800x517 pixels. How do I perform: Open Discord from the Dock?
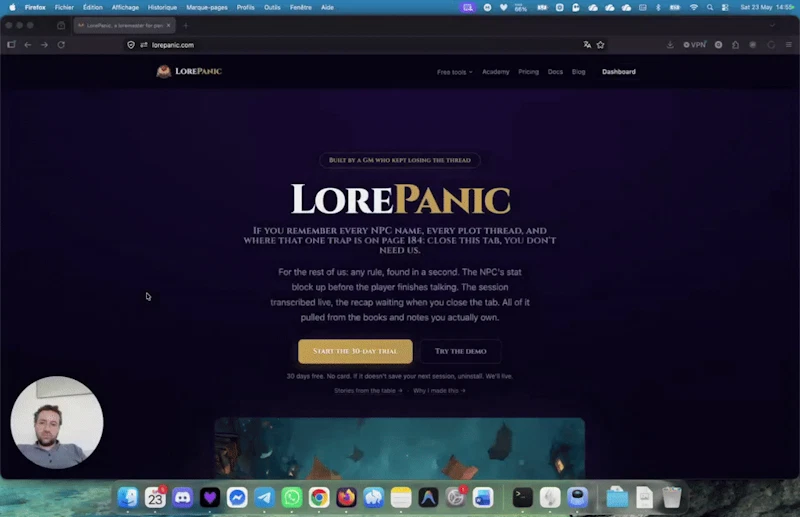point(183,497)
